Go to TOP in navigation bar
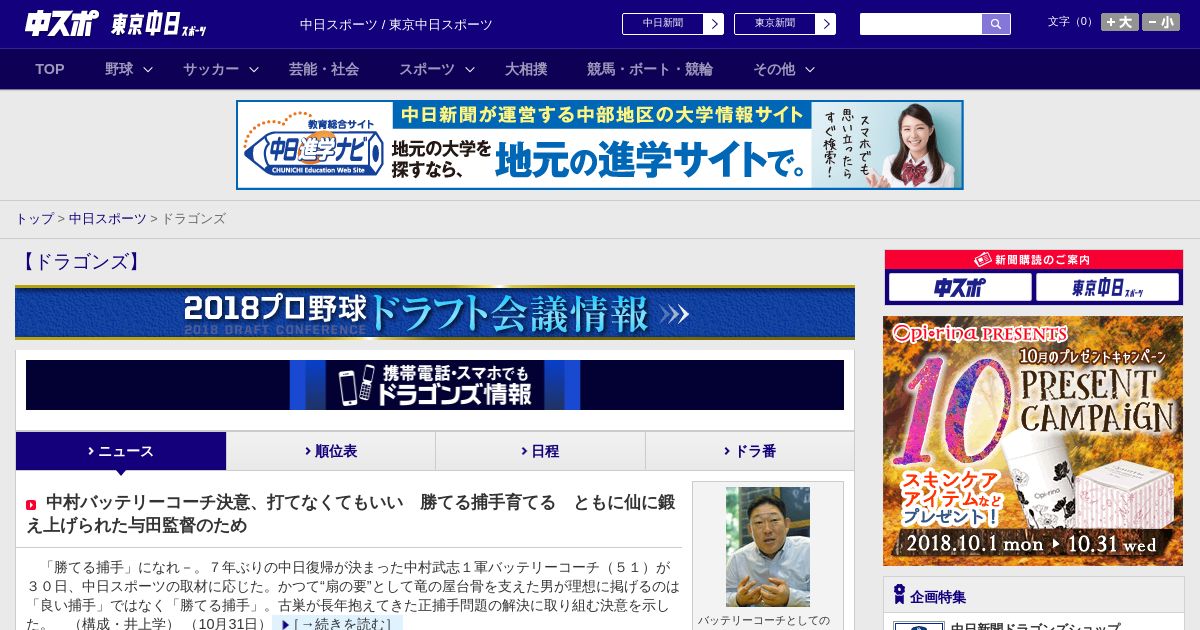This screenshot has width=1200, height=630. click(50, 69)
